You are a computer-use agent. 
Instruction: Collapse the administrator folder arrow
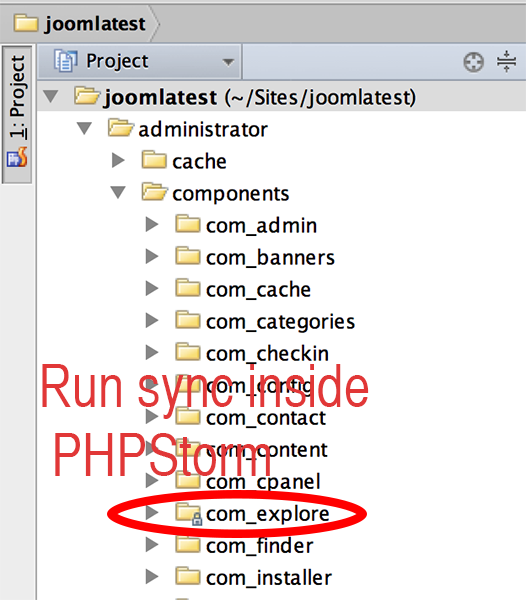pos(84,129)
